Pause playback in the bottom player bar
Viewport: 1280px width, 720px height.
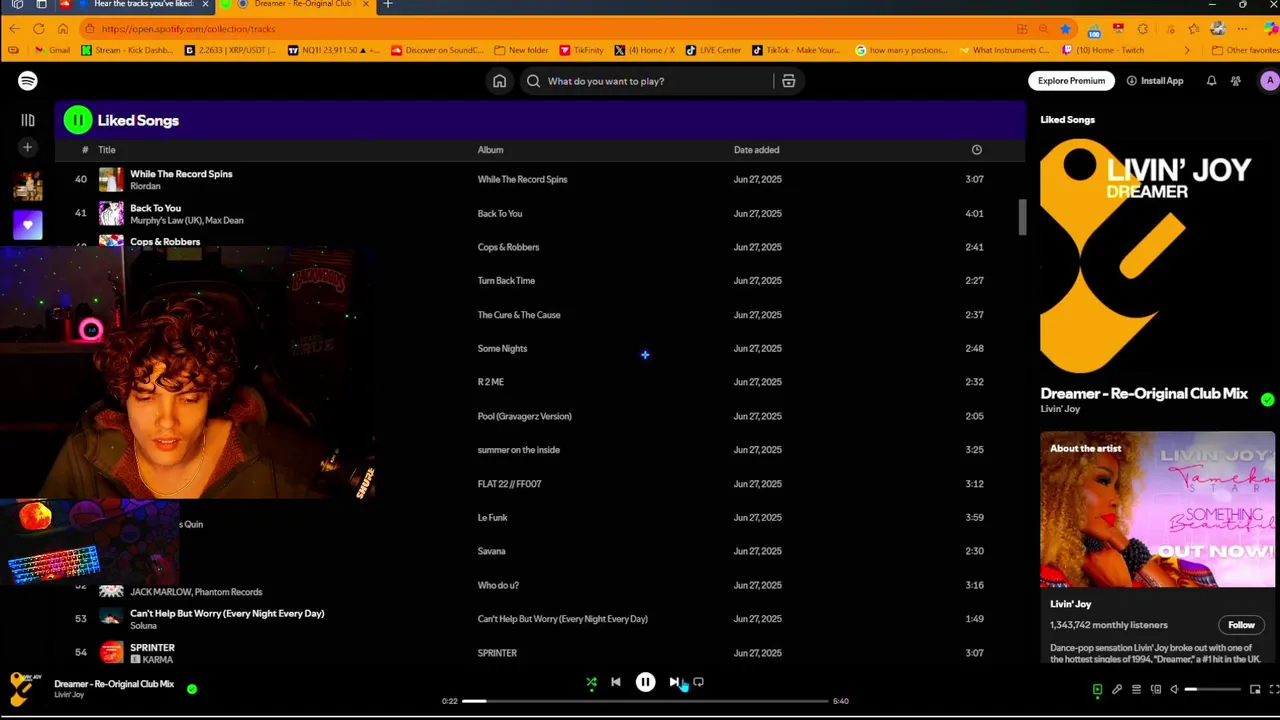coord(645,682)
